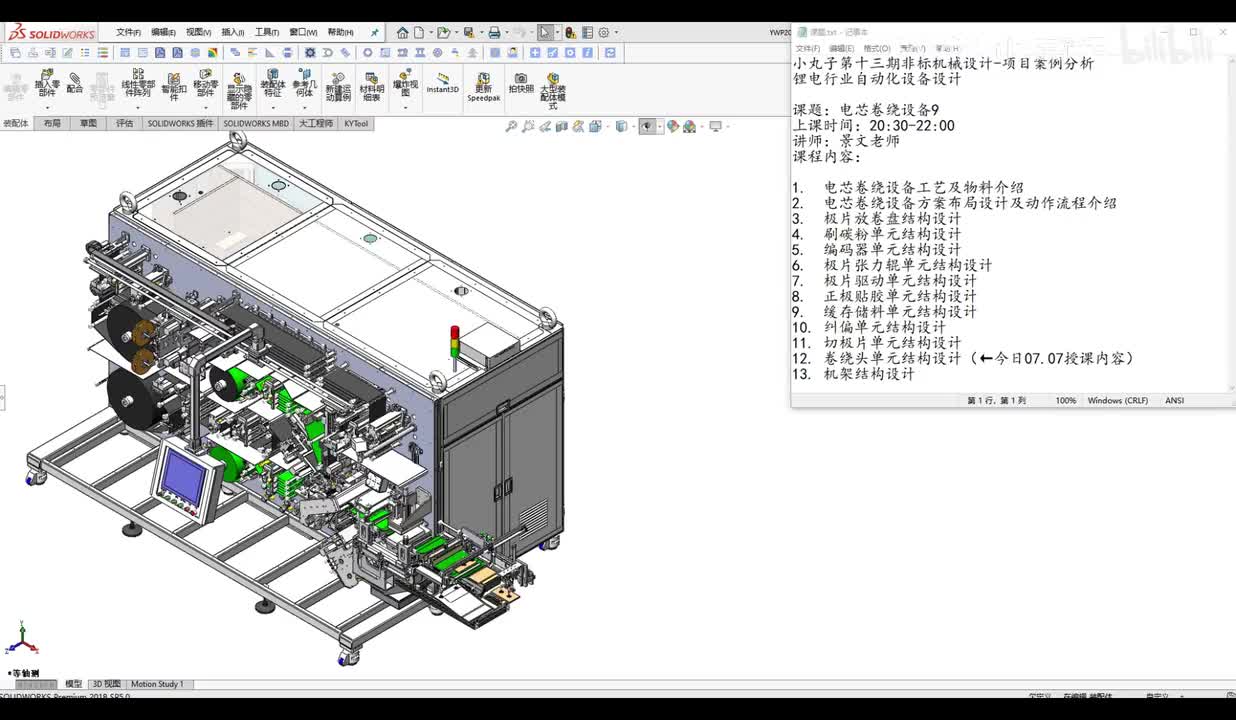Switch to the Motion Study 1 tab
Viewport: 1236px width, 720px height.
coord(157,684)
